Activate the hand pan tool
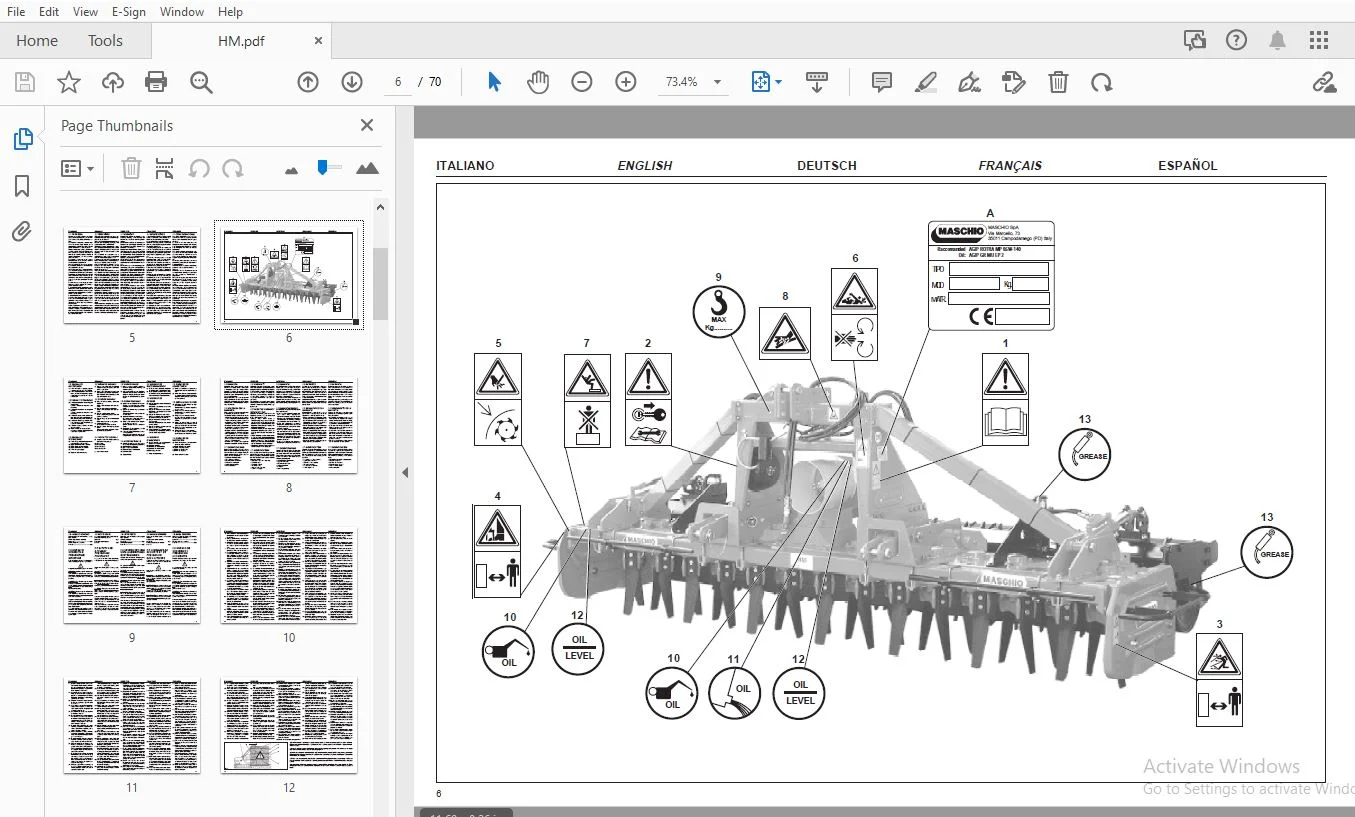1355x817 pixels. pos(538,82)
